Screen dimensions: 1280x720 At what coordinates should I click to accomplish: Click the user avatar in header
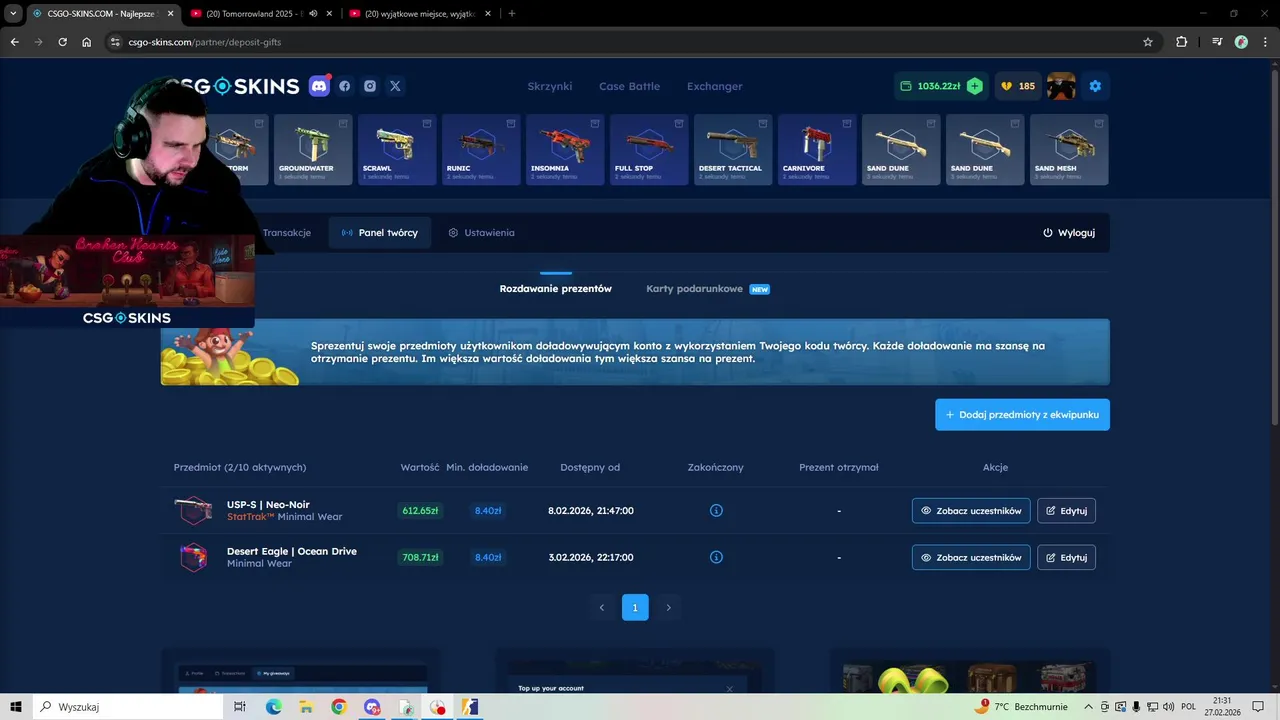(x=1061, y=86)
